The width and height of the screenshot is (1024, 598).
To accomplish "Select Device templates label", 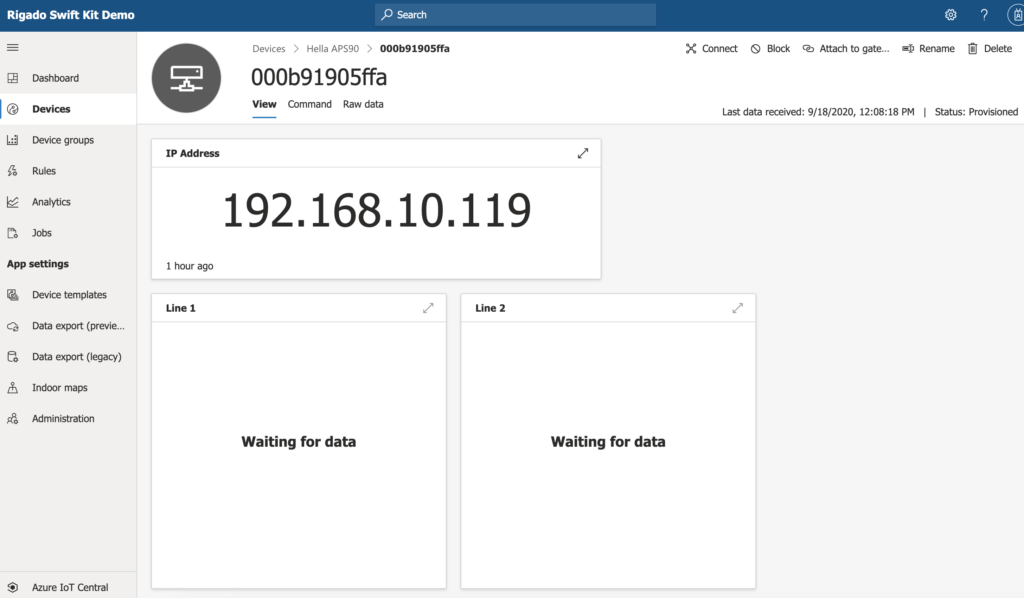I will 69,295.
